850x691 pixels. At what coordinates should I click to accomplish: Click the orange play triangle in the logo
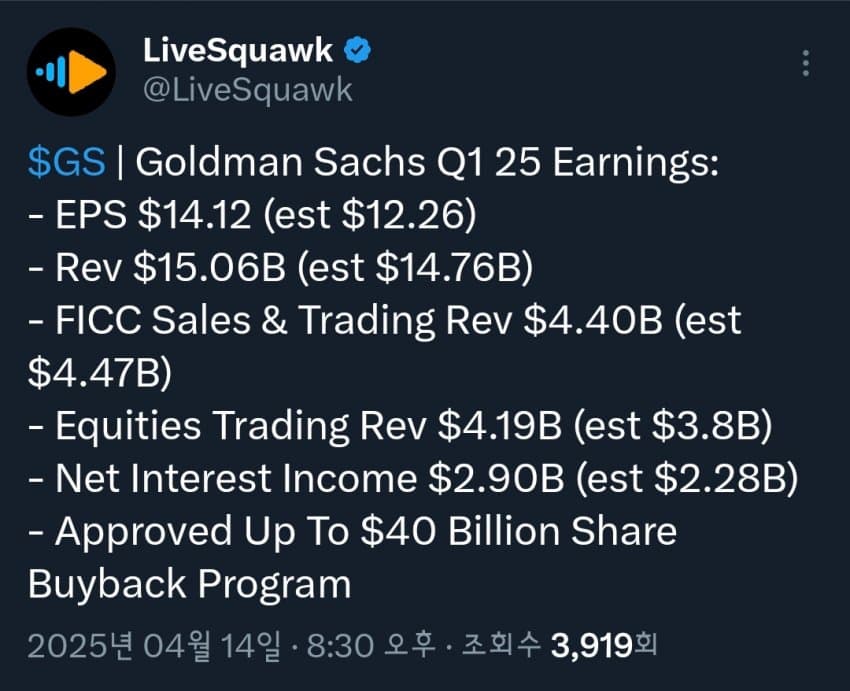click(x=87, y=72)
